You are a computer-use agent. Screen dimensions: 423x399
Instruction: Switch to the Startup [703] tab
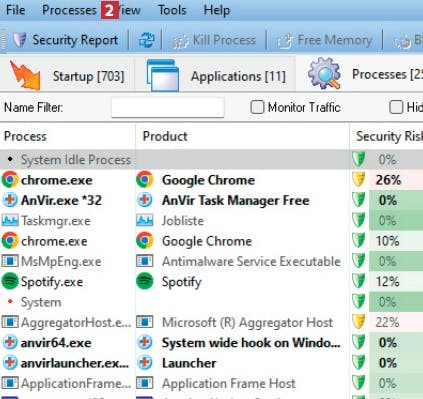pos(67,75)
